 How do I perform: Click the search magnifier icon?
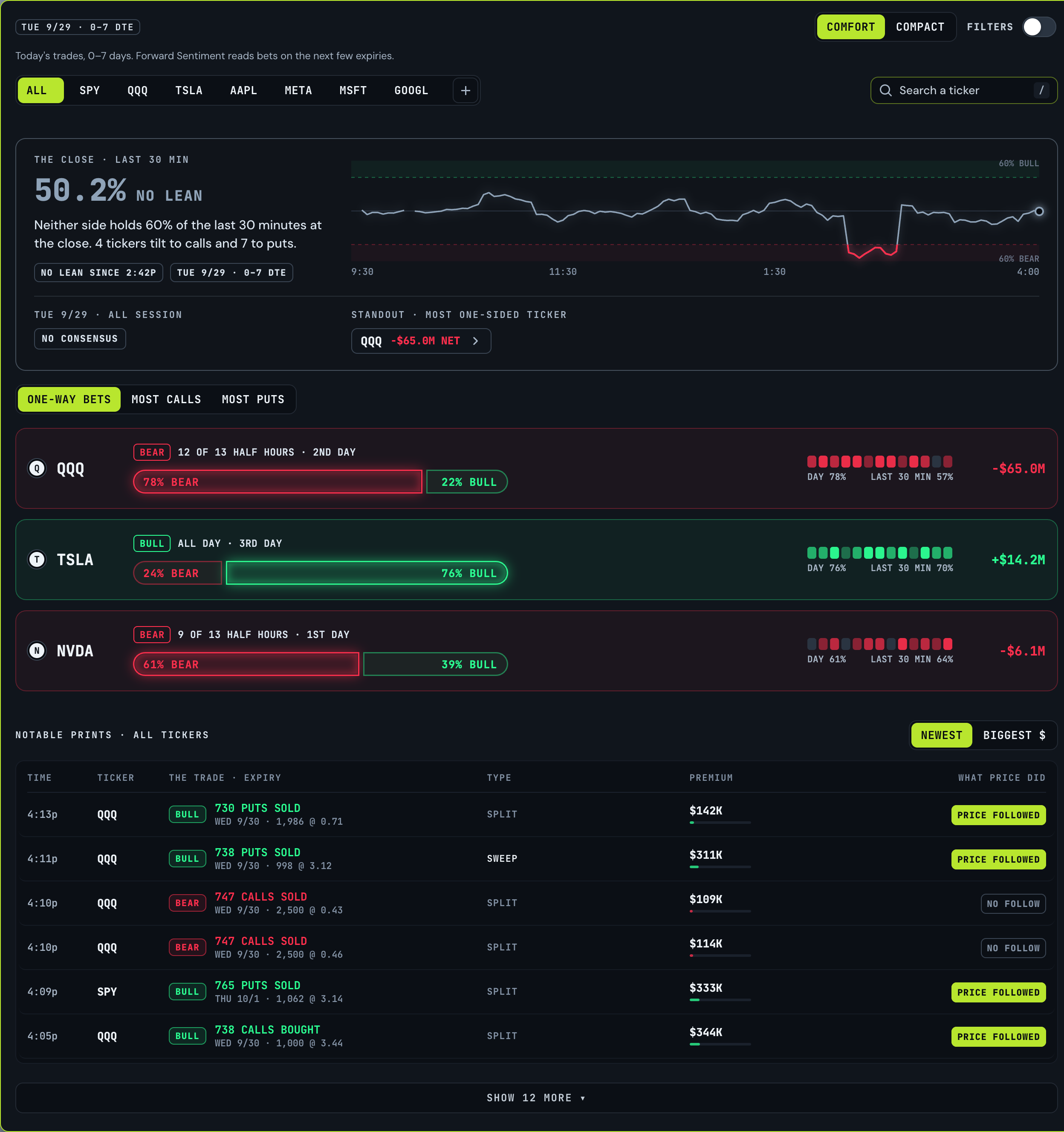click(x=885, y=90)
